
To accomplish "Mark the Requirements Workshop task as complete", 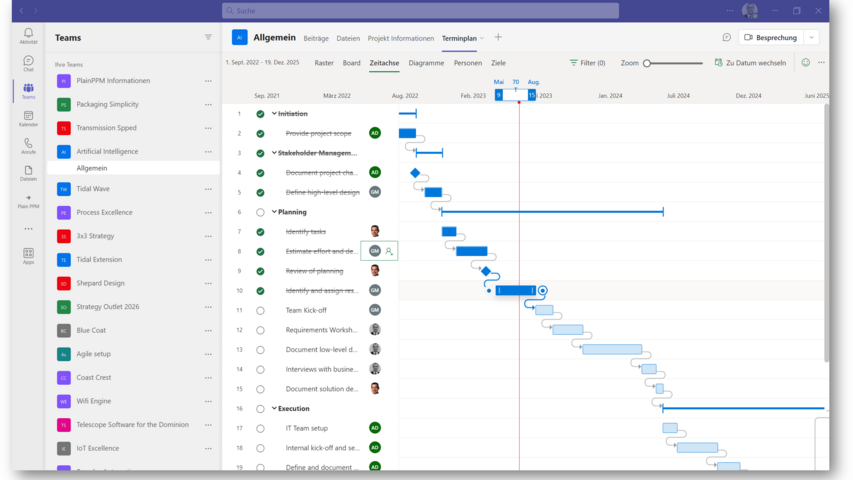I will tap(260, 329).
